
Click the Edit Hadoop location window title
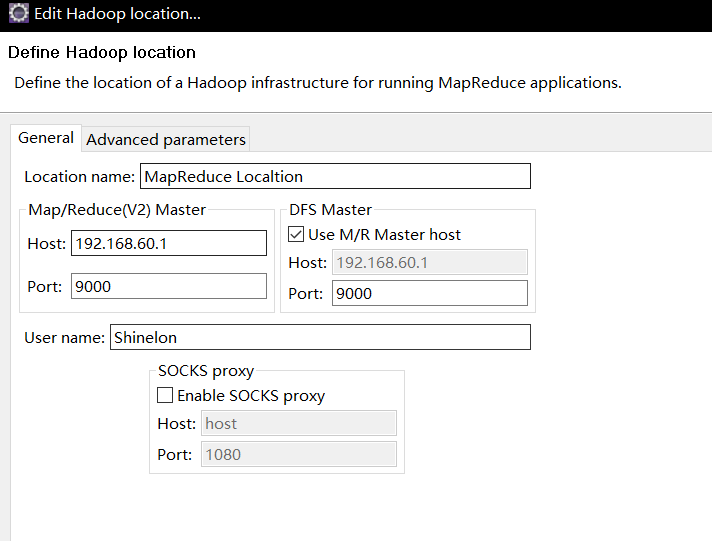pyautogui.click(x=117, y=15)
